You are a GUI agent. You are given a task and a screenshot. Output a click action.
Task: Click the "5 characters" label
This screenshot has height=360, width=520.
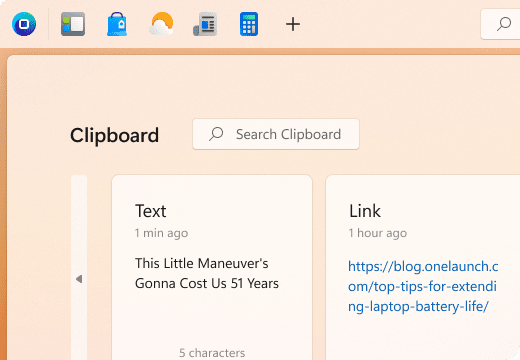(x=212, y=353)
